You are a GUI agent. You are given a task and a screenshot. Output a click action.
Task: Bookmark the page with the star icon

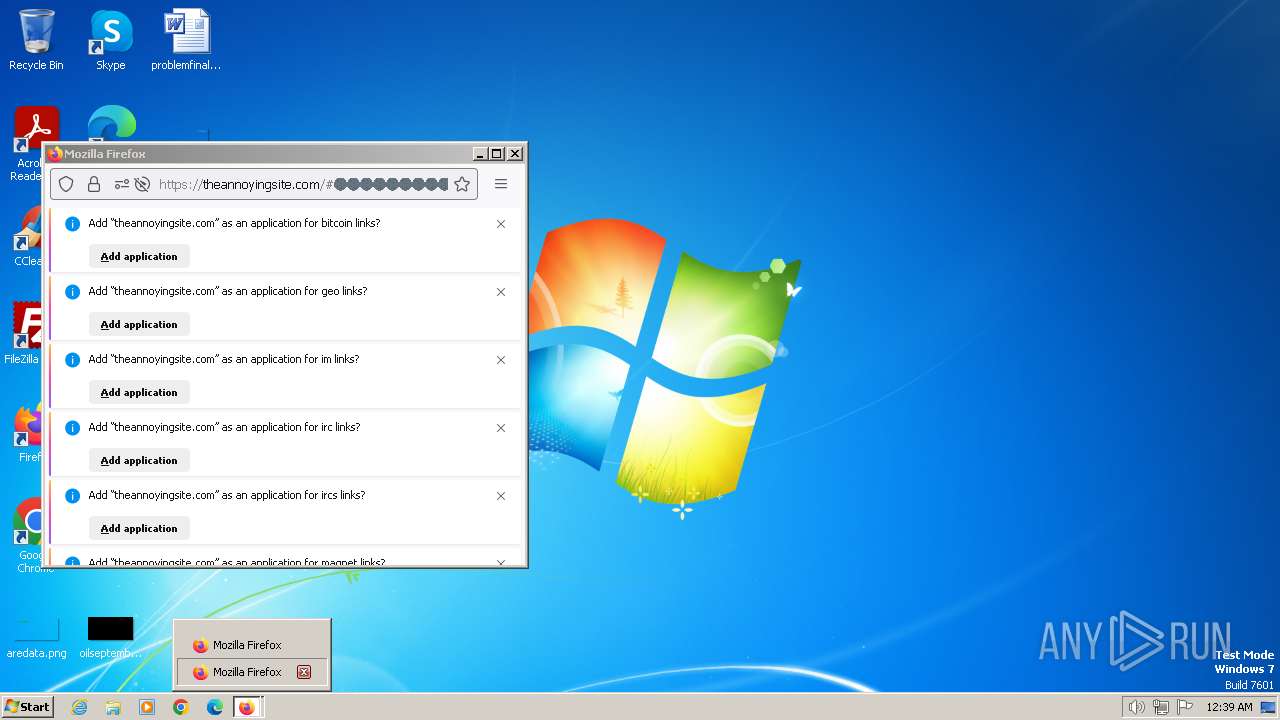pos(462,184)
